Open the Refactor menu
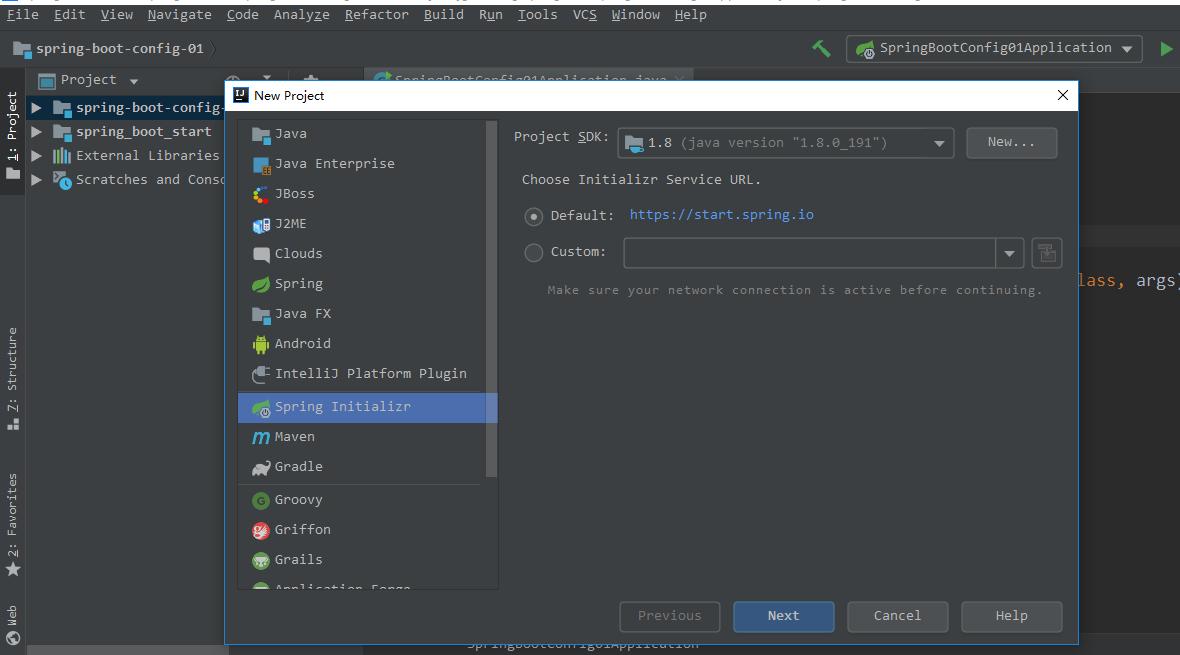The image size is (1180, 655). click(x=376, y=15)
